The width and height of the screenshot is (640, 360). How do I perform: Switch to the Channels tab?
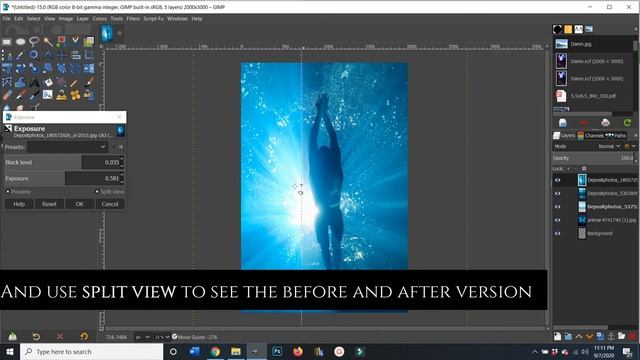590,136
